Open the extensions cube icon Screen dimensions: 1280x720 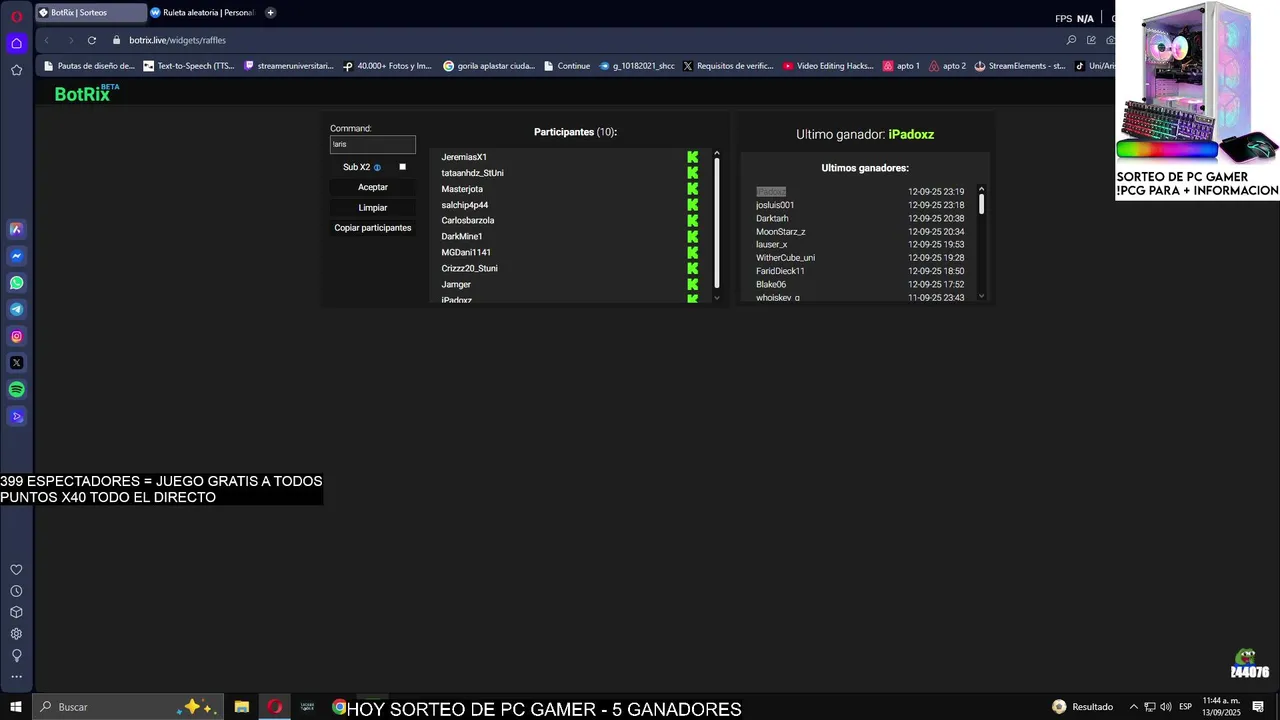16,612
